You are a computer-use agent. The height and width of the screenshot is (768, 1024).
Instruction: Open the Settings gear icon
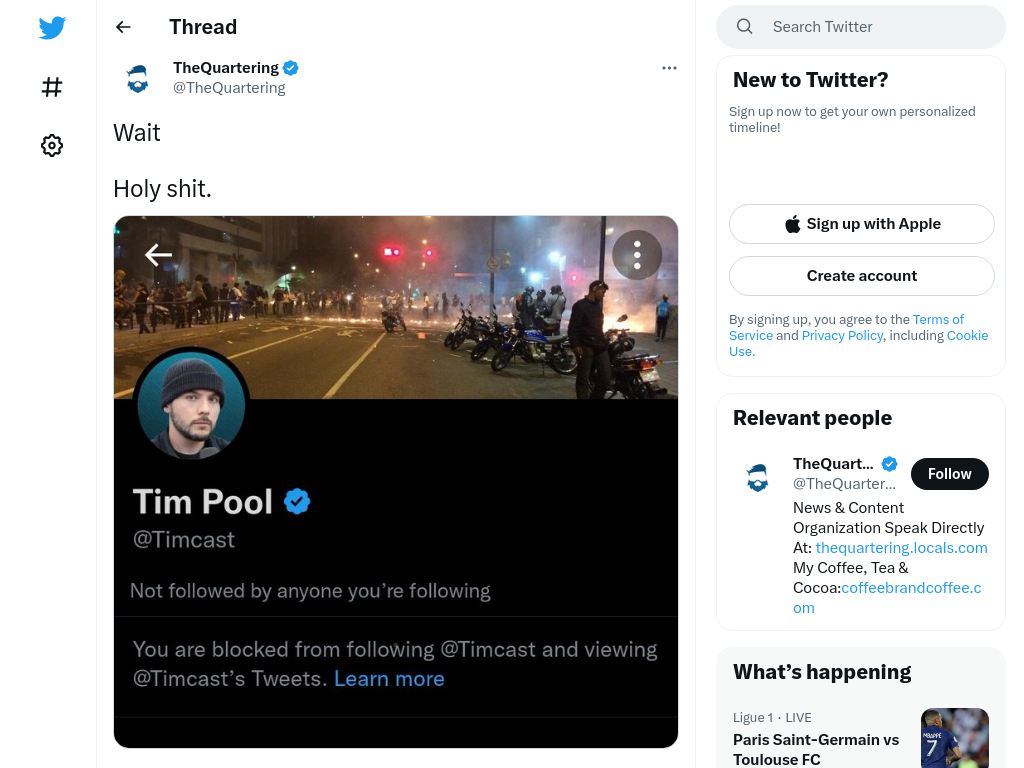[52, 145]
